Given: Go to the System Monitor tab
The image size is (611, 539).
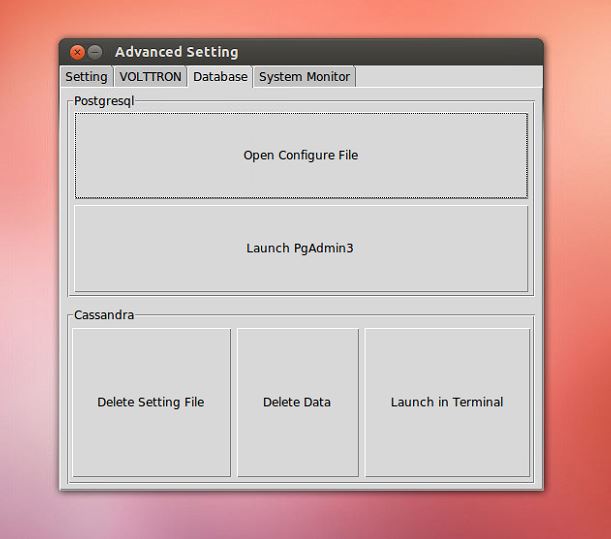Looking at the screenshot, I should point(304,77).
